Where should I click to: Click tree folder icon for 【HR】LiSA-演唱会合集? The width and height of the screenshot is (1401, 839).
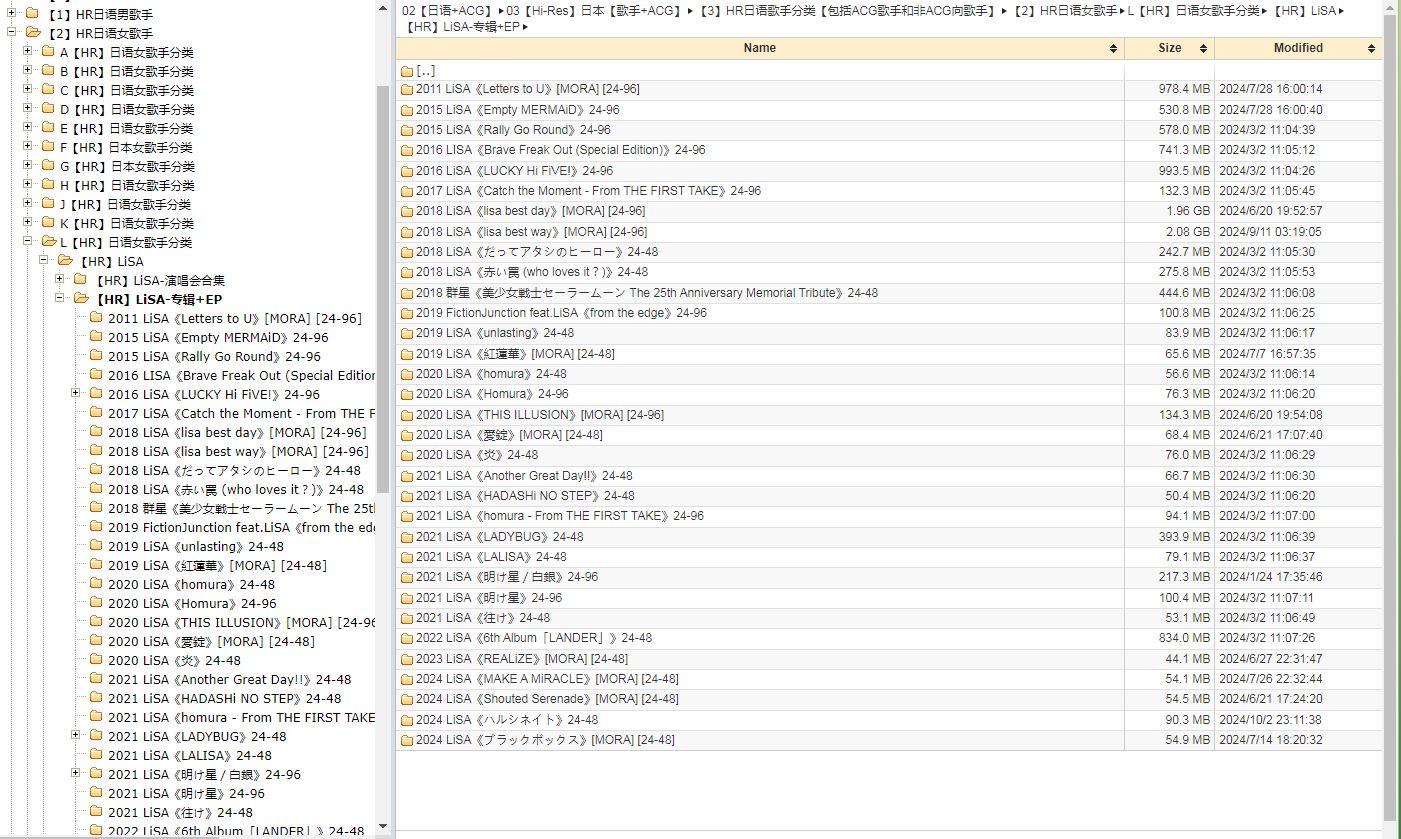coord(80,280)
